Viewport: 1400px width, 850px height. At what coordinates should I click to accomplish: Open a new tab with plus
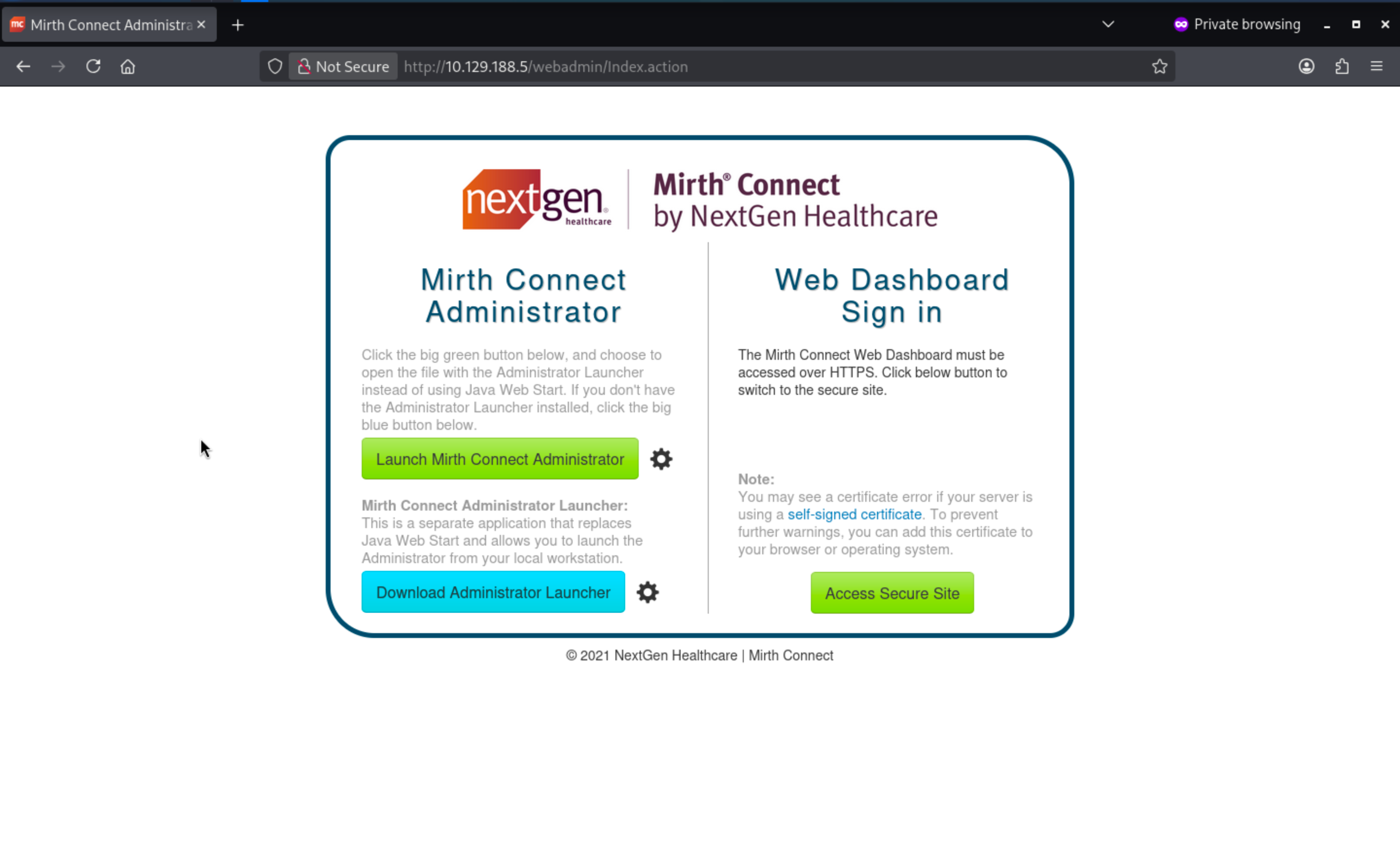pos(238,25)
